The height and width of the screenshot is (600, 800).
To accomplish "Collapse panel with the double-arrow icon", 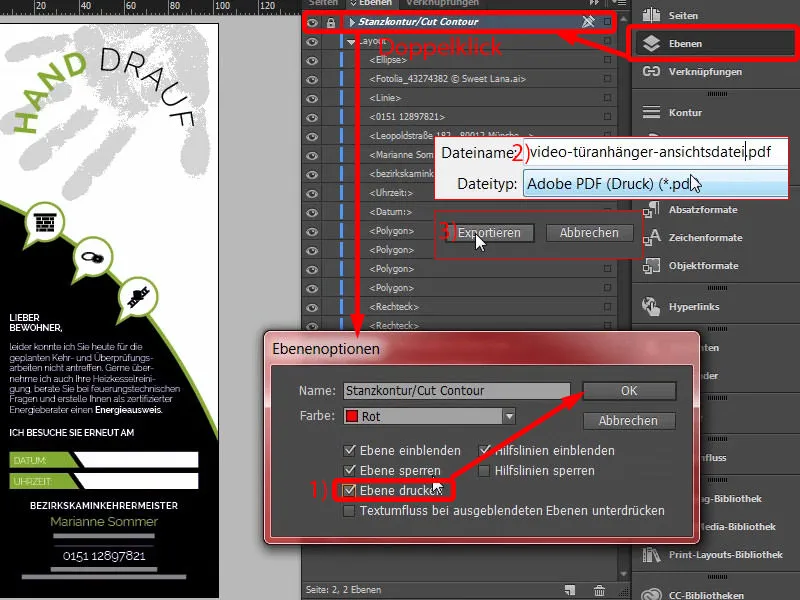I will [594, 3].
